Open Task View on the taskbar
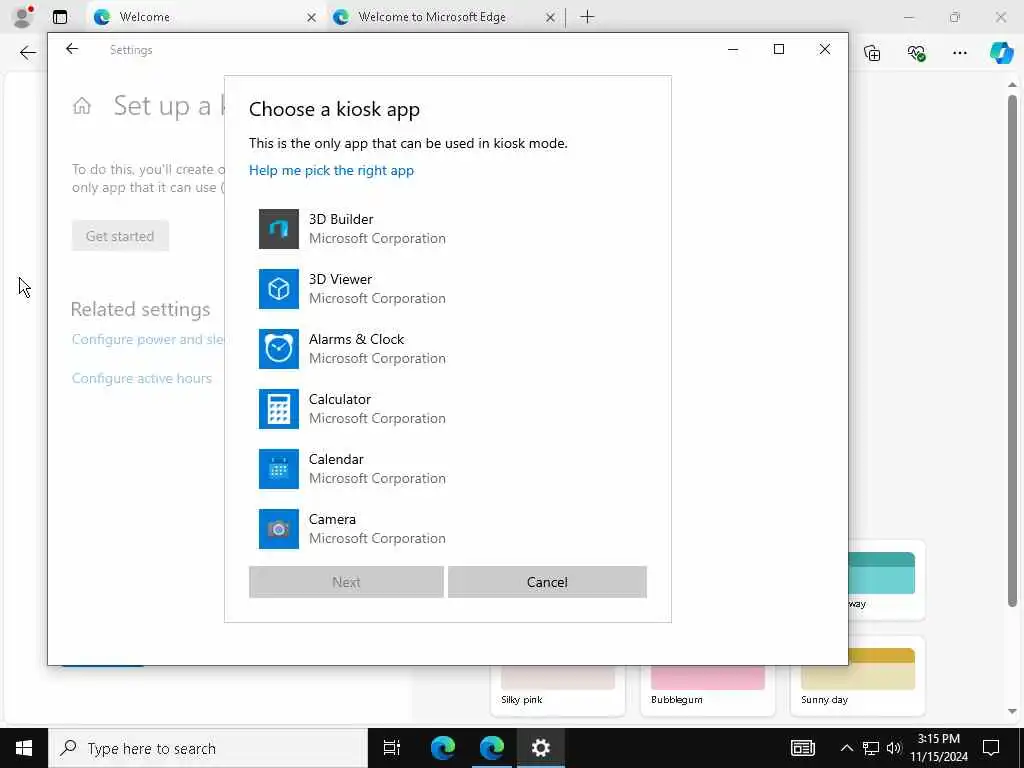The image size is (1024, 768). click(392, 748)
